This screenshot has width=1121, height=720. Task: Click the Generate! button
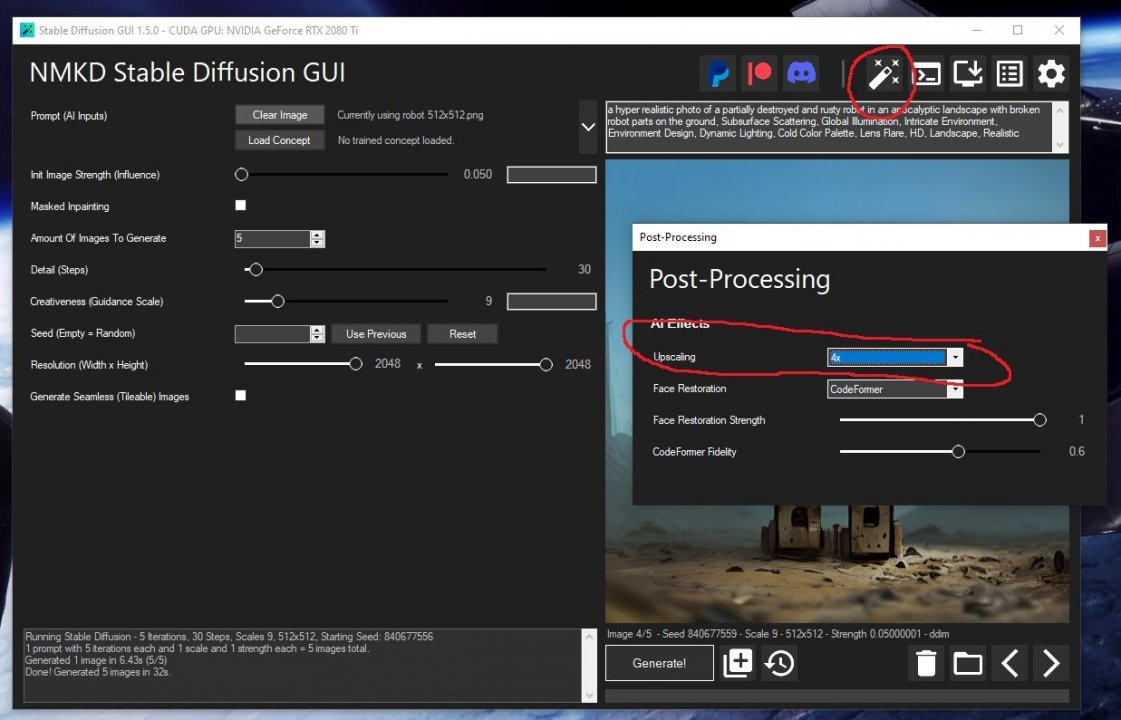(659, 662)
